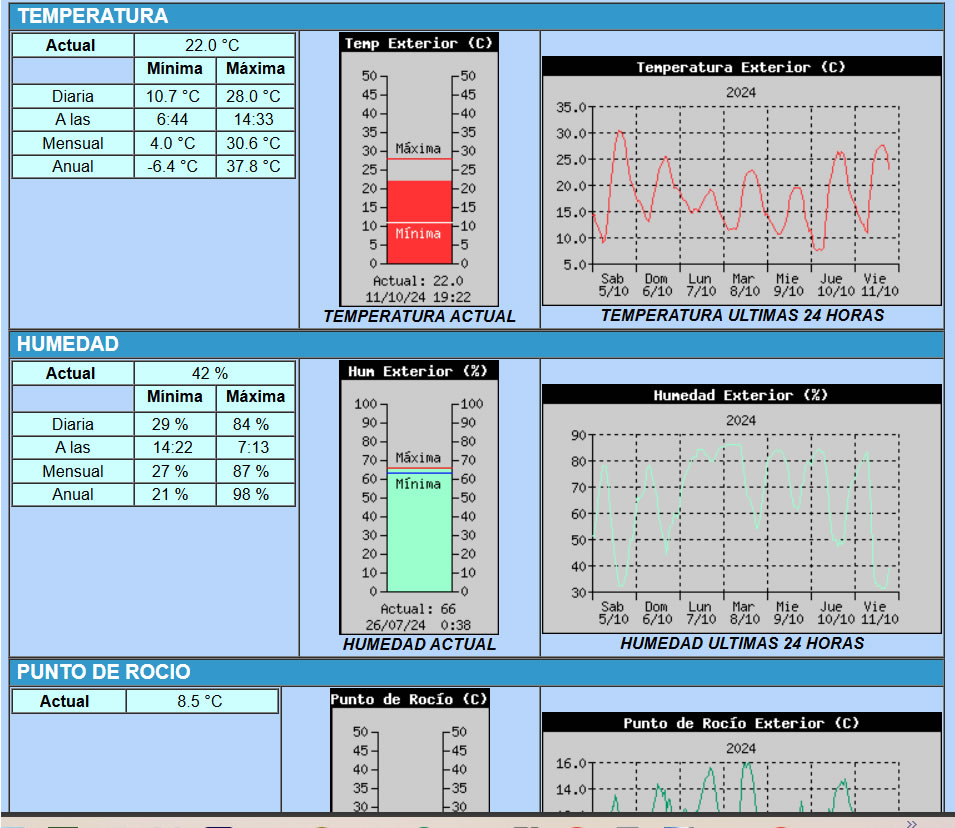Open the Punto de Rocío Exterior chart
Screen dimensions: 955x828
click(742, 762)
